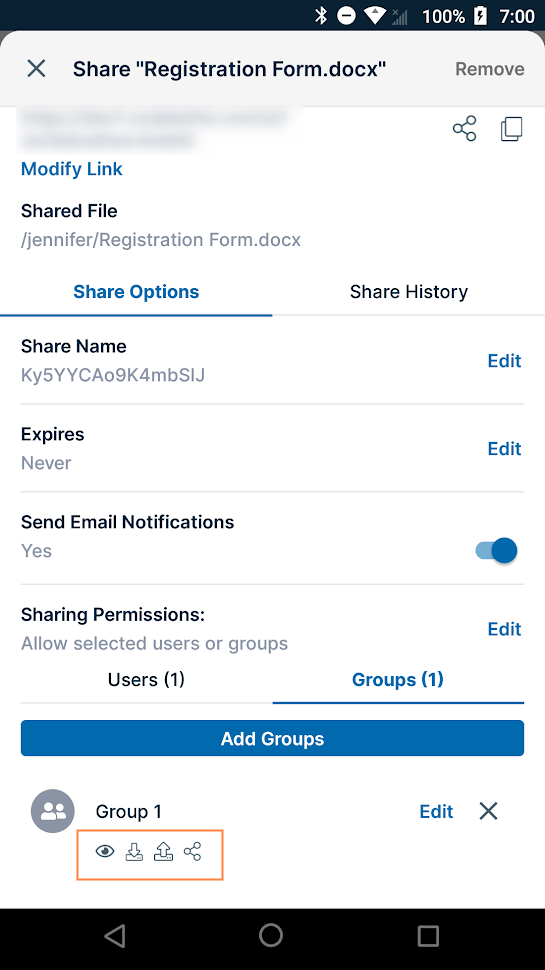
Task: Tap the upload permission icon for Group 1
Action: [x=163, y=852]
